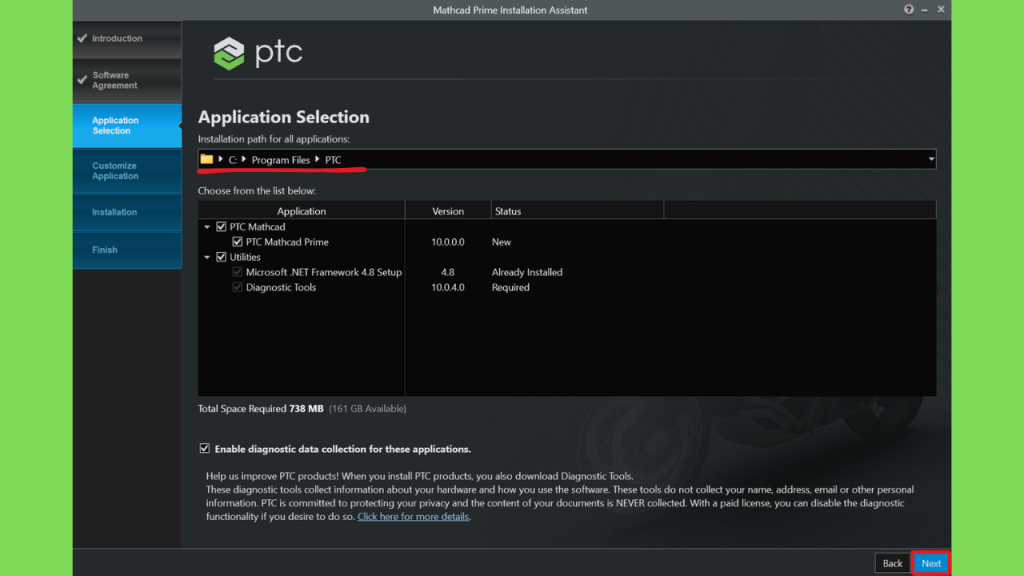Uncheck the PTC Mathcad Prime checkbox
This screenshot has width=1024, height=576.
click(237, 242)
